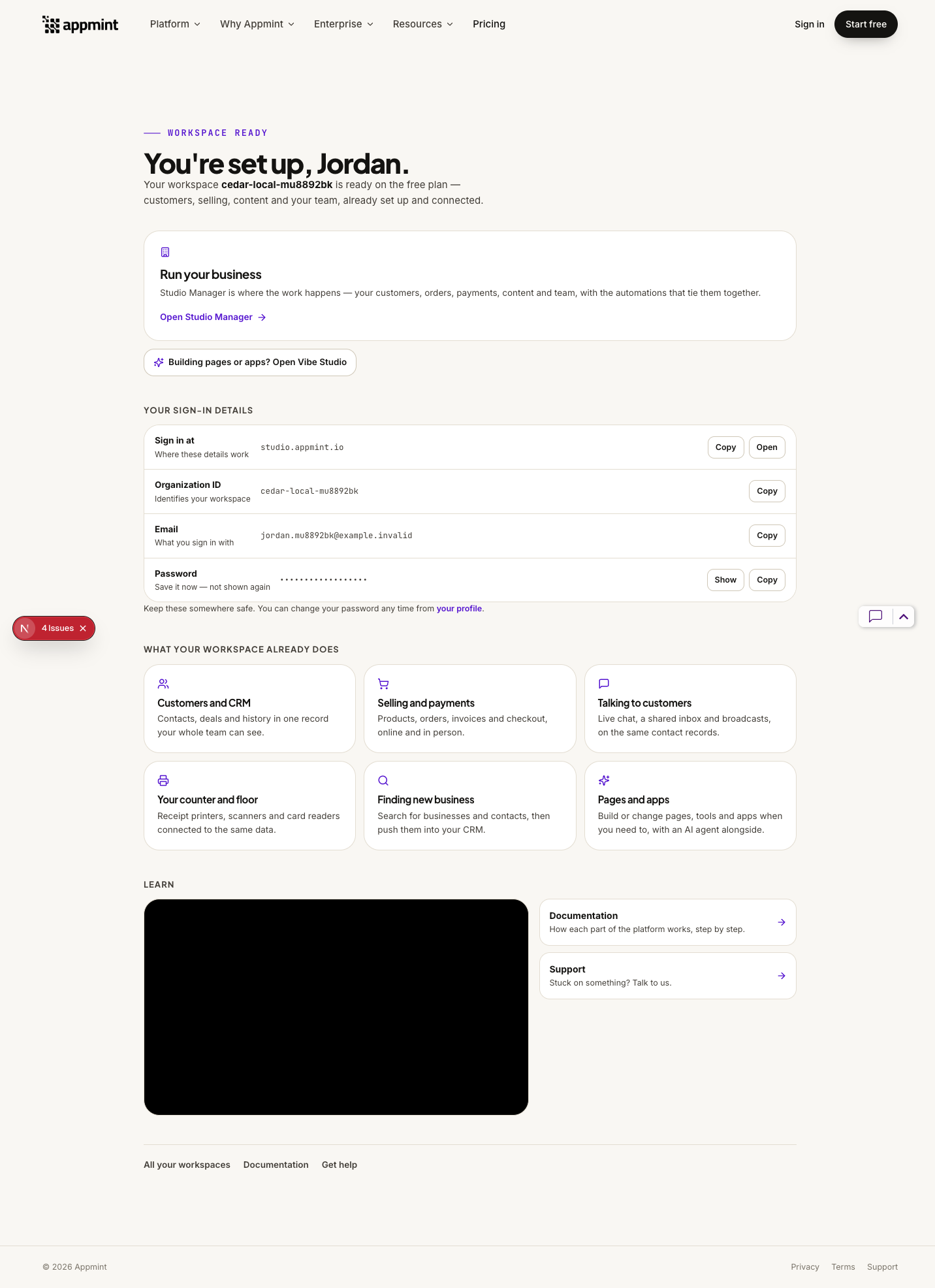935x1288 pixels.
Task: Play the black video in the Learn section
Action: (x=336, y=1007)
